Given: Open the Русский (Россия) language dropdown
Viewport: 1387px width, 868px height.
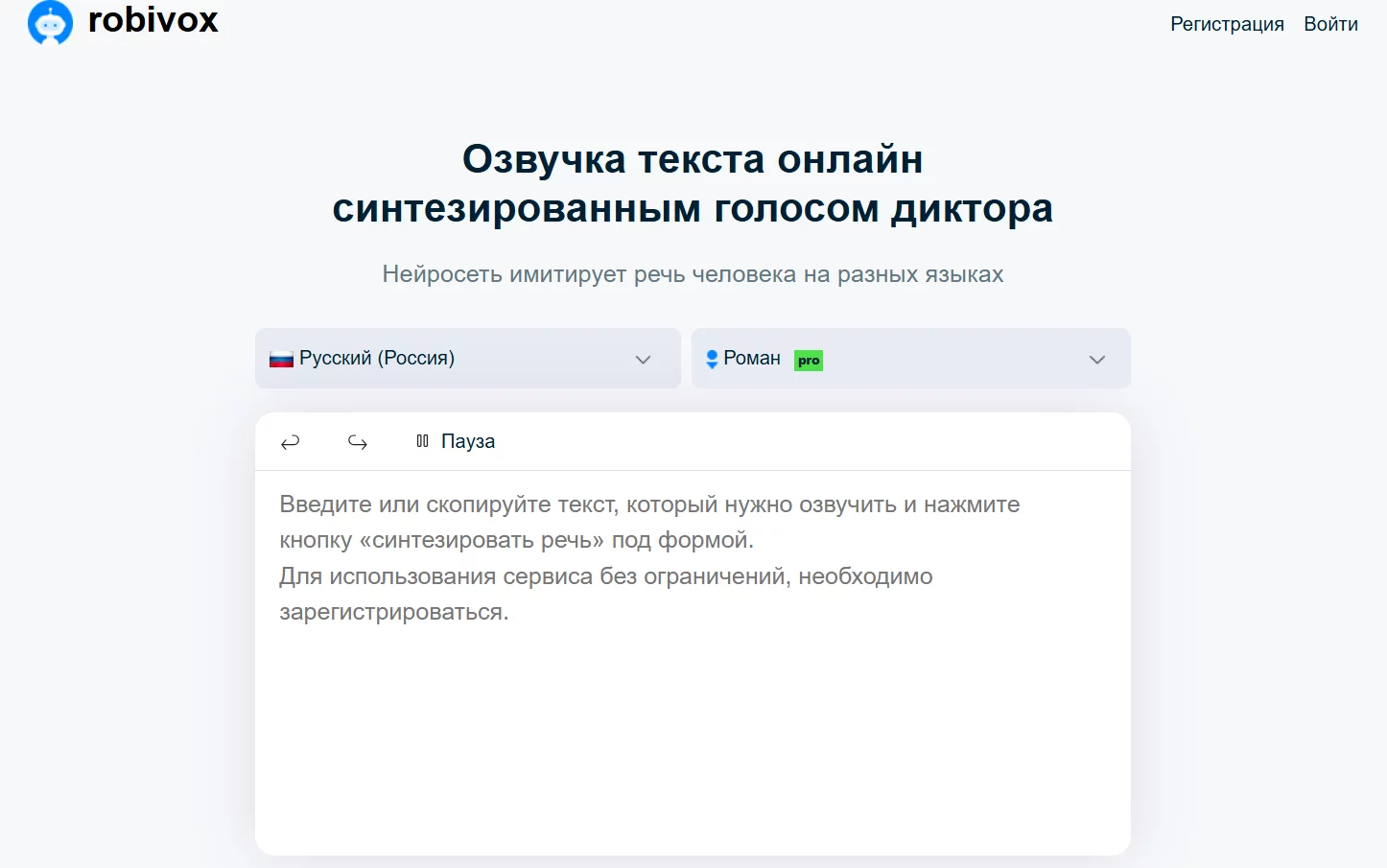Looking at the screenshot, I should (x=467, y=359).
